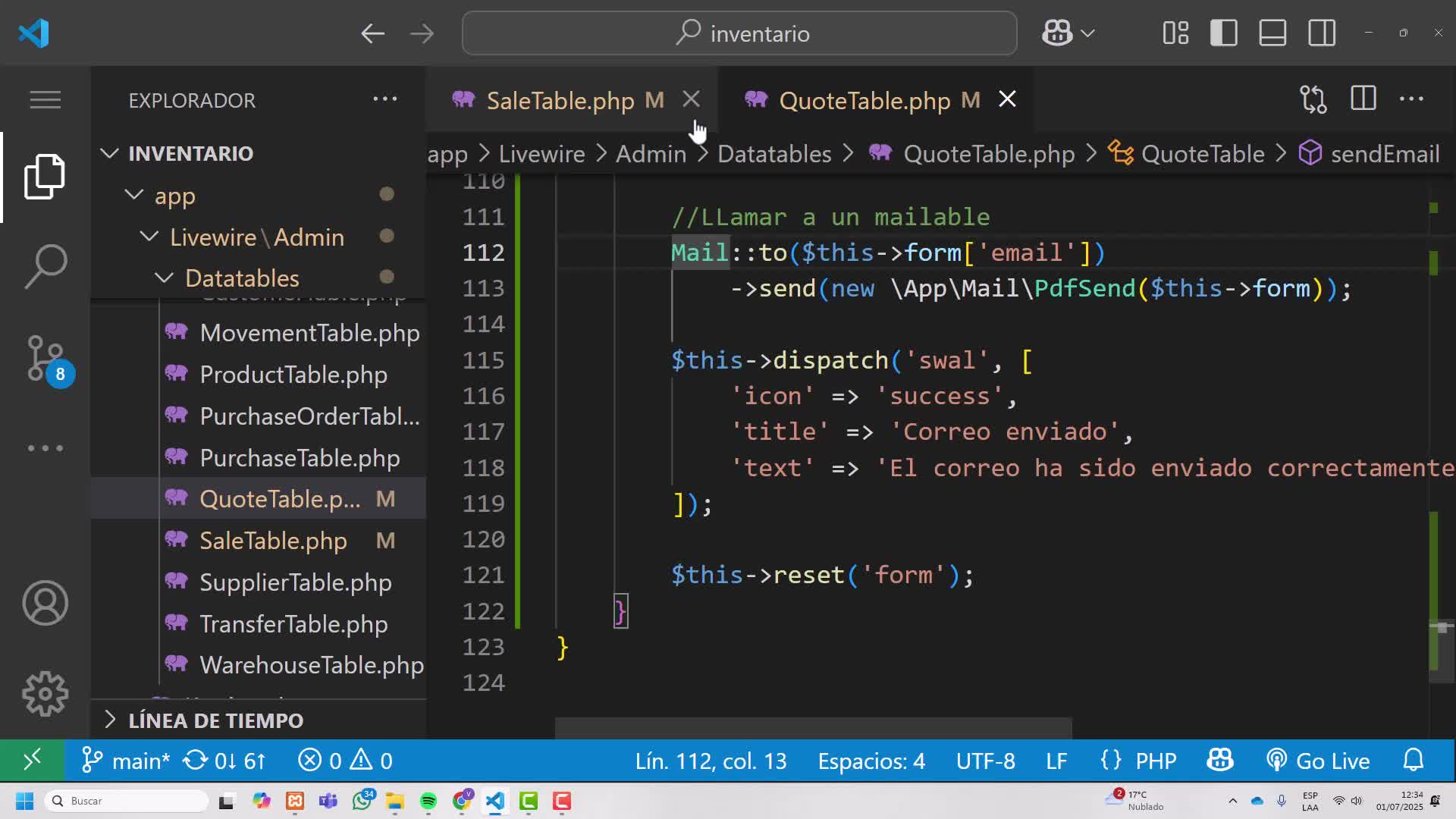The image size is (1456, 819).
Task: Go back with the left arrow
Action: 372,33
